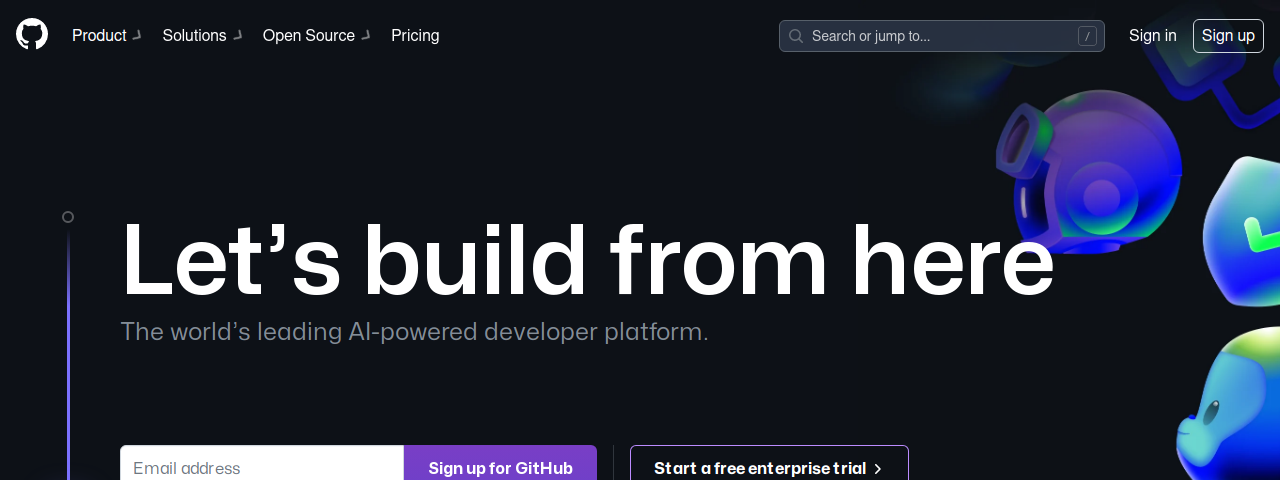The height and width of the screenshot is (480, 1280).
Task: Click the green checkmark shield illustration
Action: (x=1242, y=230)
